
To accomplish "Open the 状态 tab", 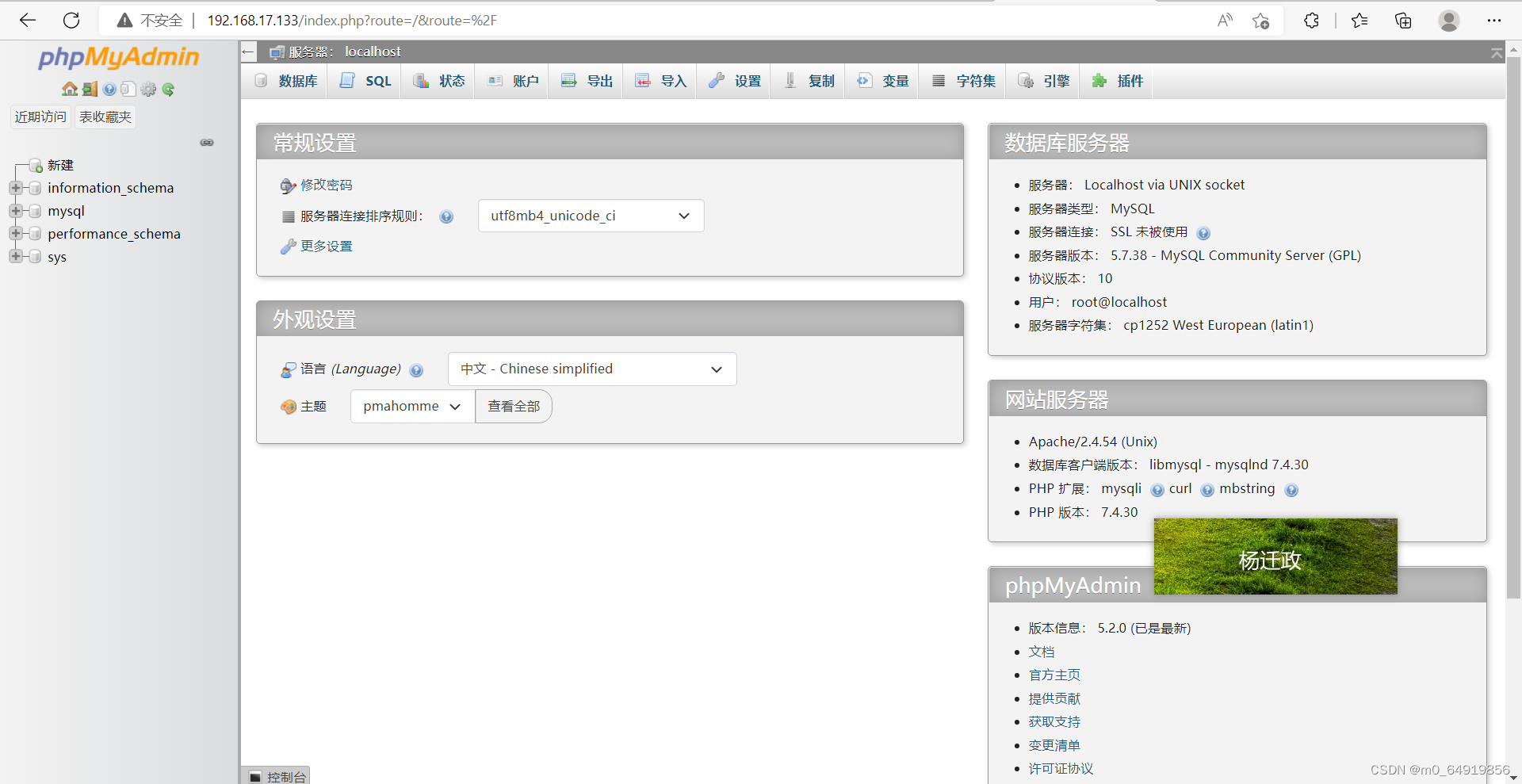I will [438, 81].
